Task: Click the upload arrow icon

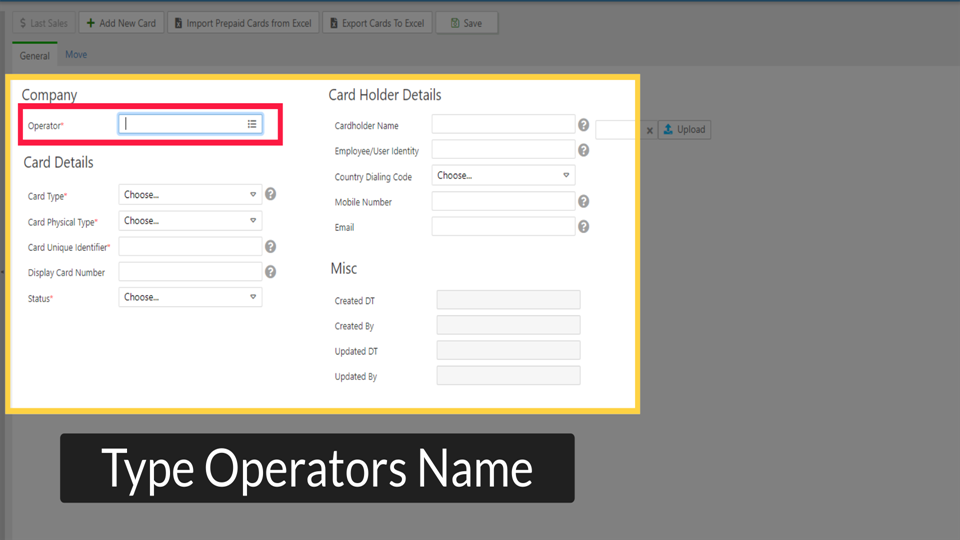Action: [668, 129]
